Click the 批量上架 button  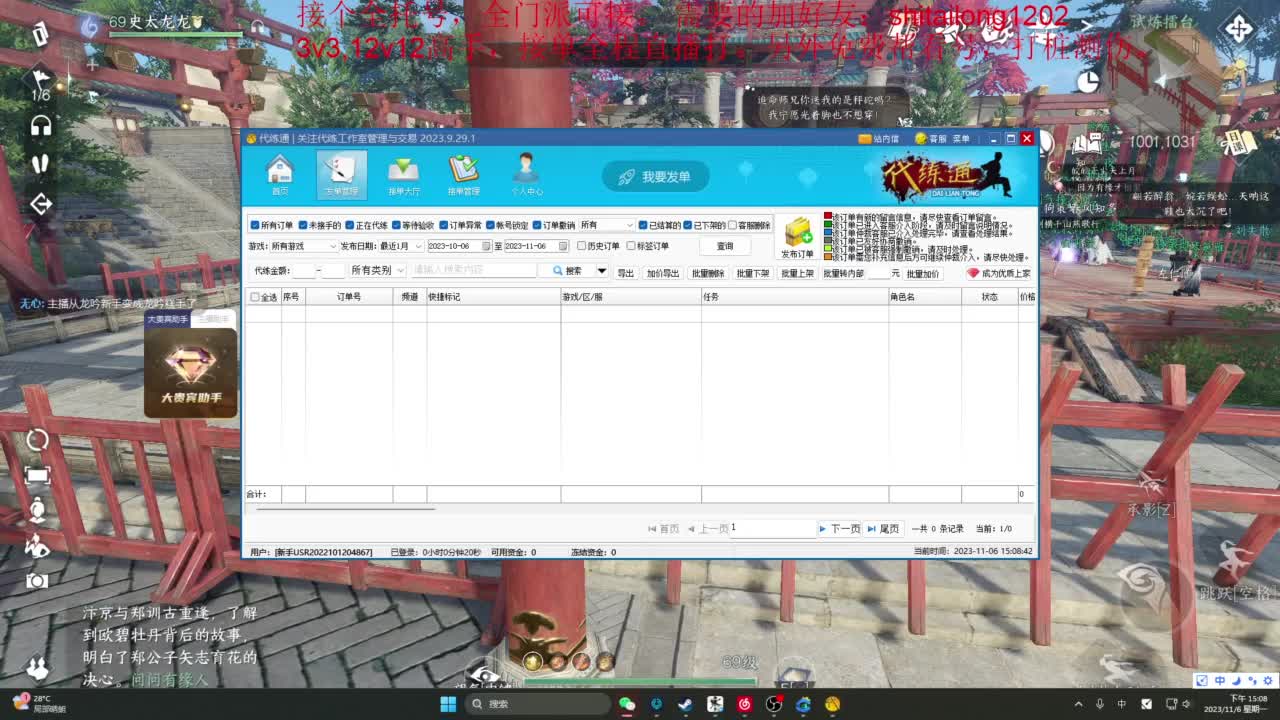point(798,273)
